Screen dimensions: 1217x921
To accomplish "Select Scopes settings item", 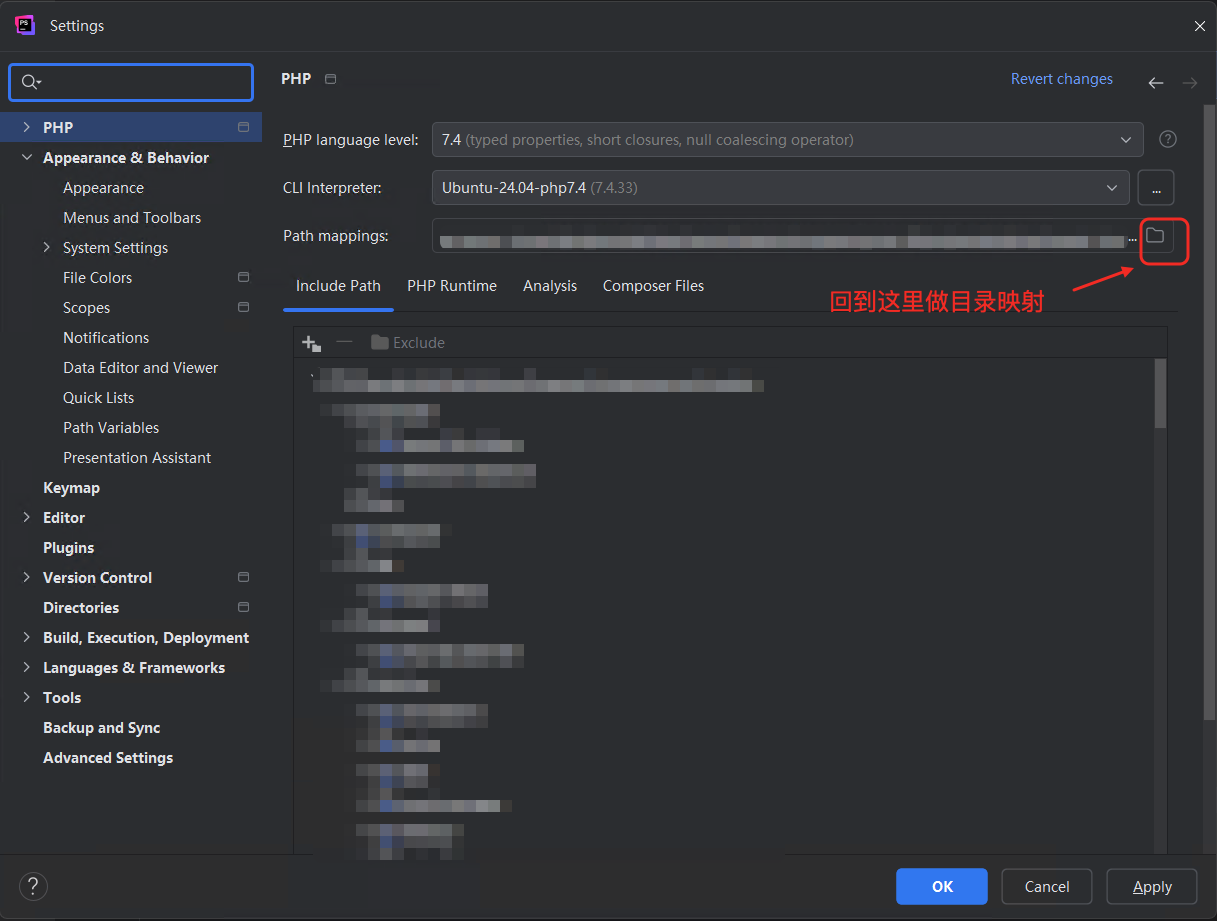I will [86, 307].
